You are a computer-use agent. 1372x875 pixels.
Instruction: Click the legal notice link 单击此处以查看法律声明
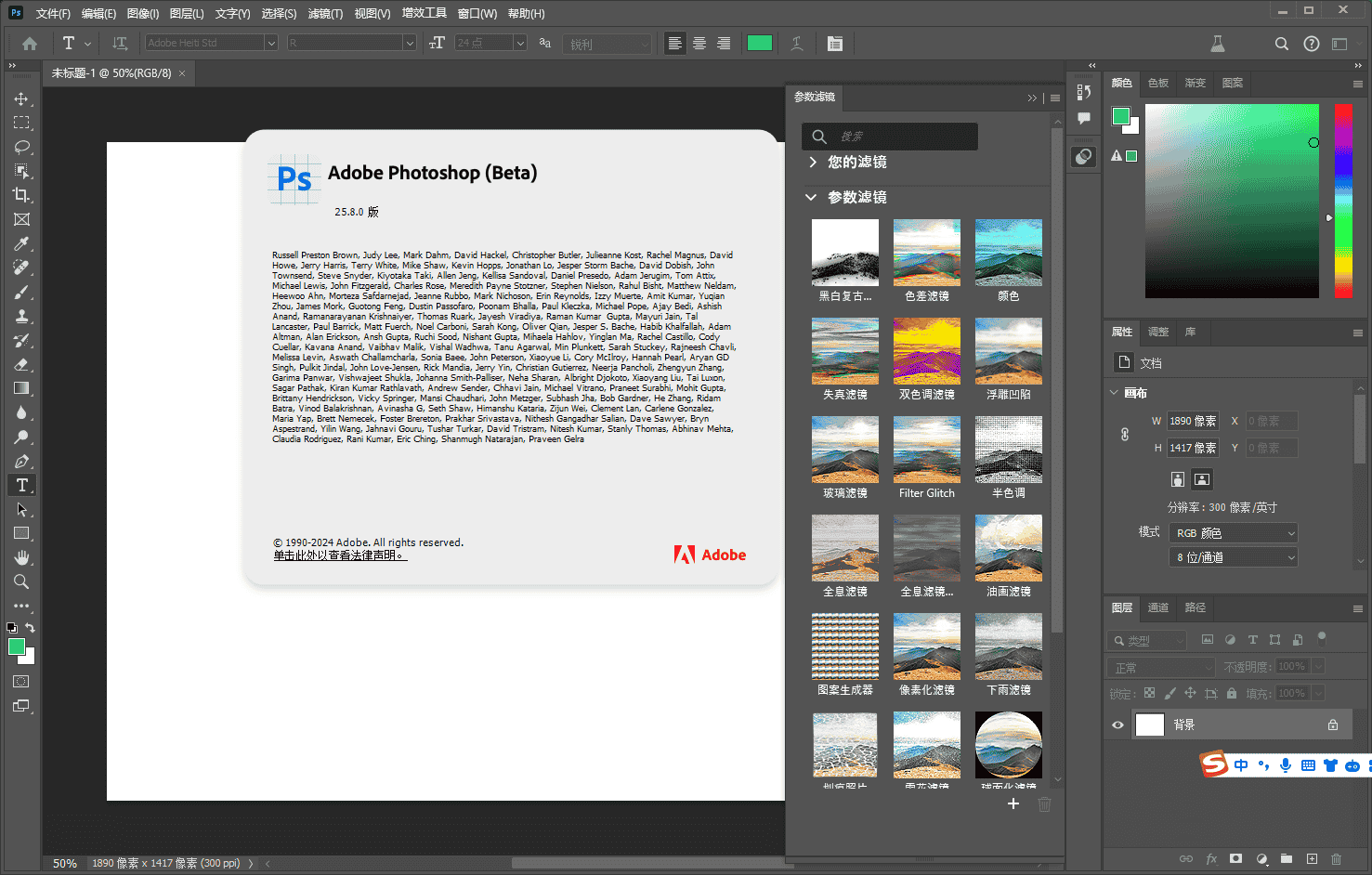tap(340, 555)
